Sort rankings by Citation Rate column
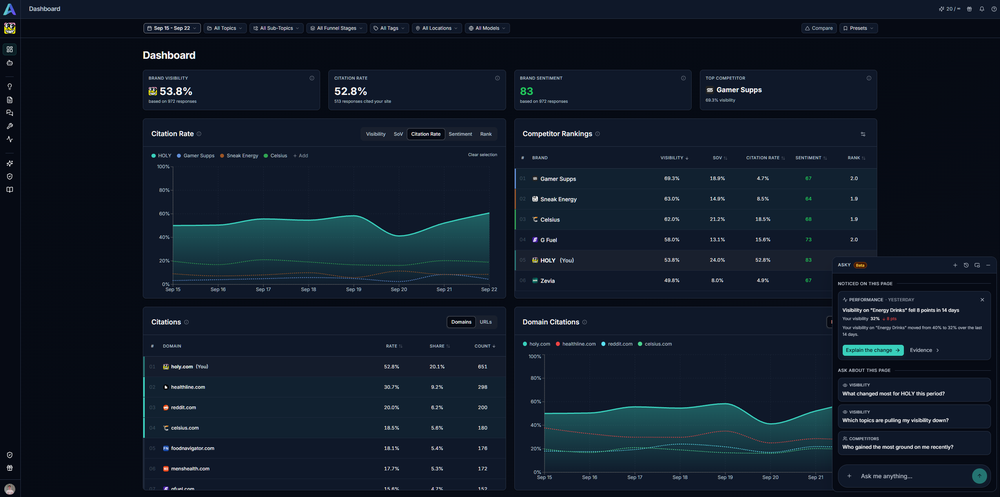Viewport: 1000px width, 497px height. point(765,158)
